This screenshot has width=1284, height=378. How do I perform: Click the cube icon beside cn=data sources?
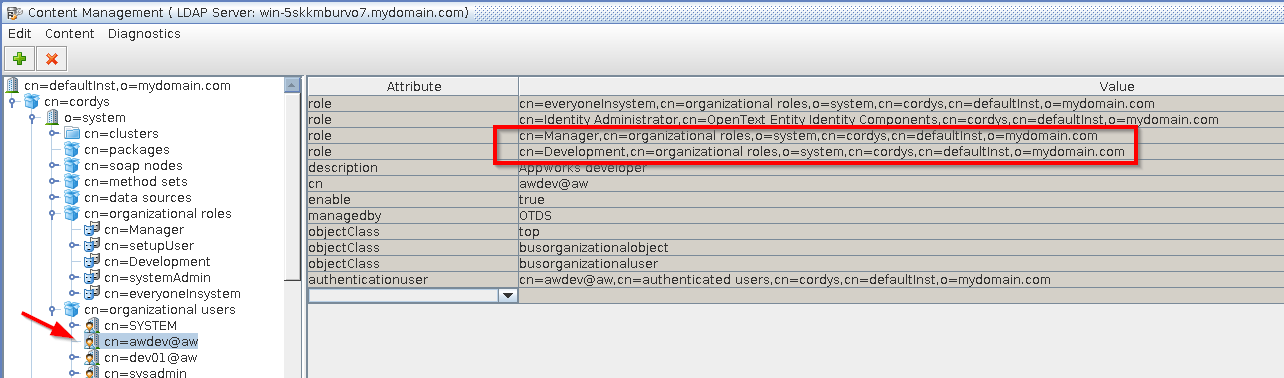tap(72, 198)
